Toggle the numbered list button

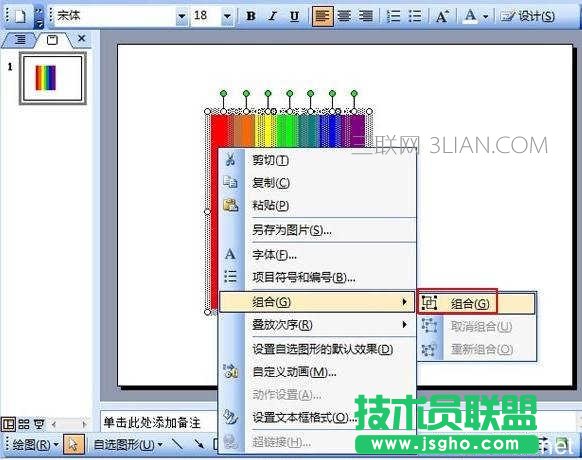click(x=393, y=16)
